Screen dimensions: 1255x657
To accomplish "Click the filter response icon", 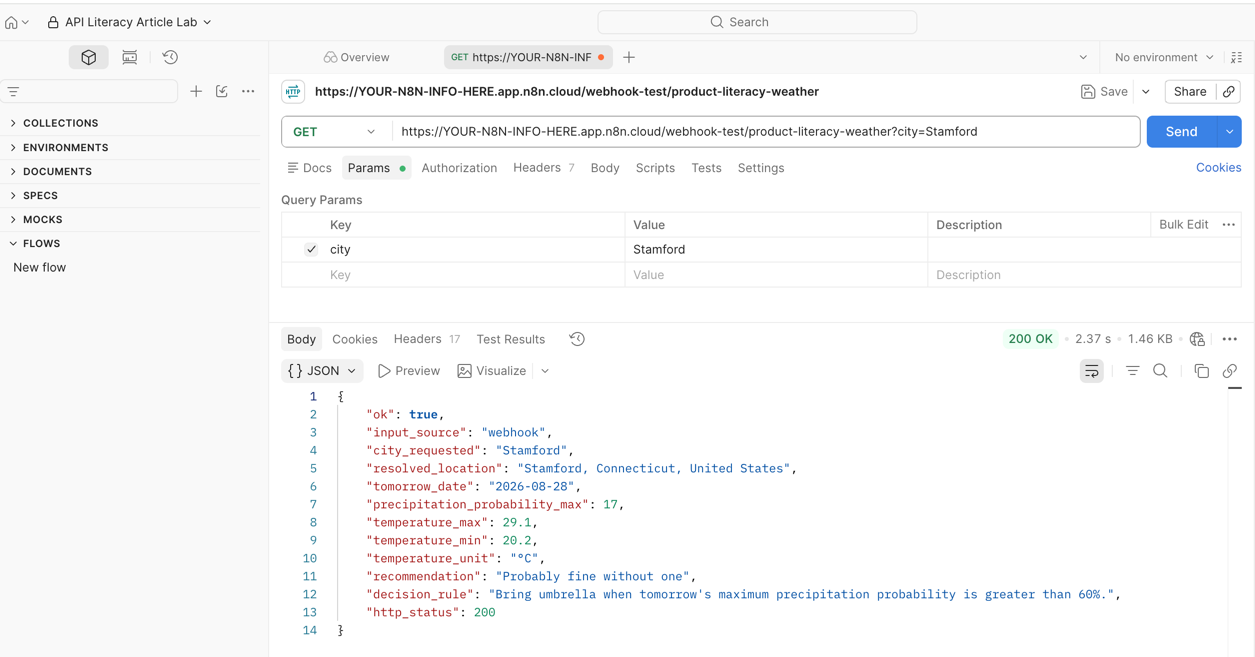I will 1133,372.
